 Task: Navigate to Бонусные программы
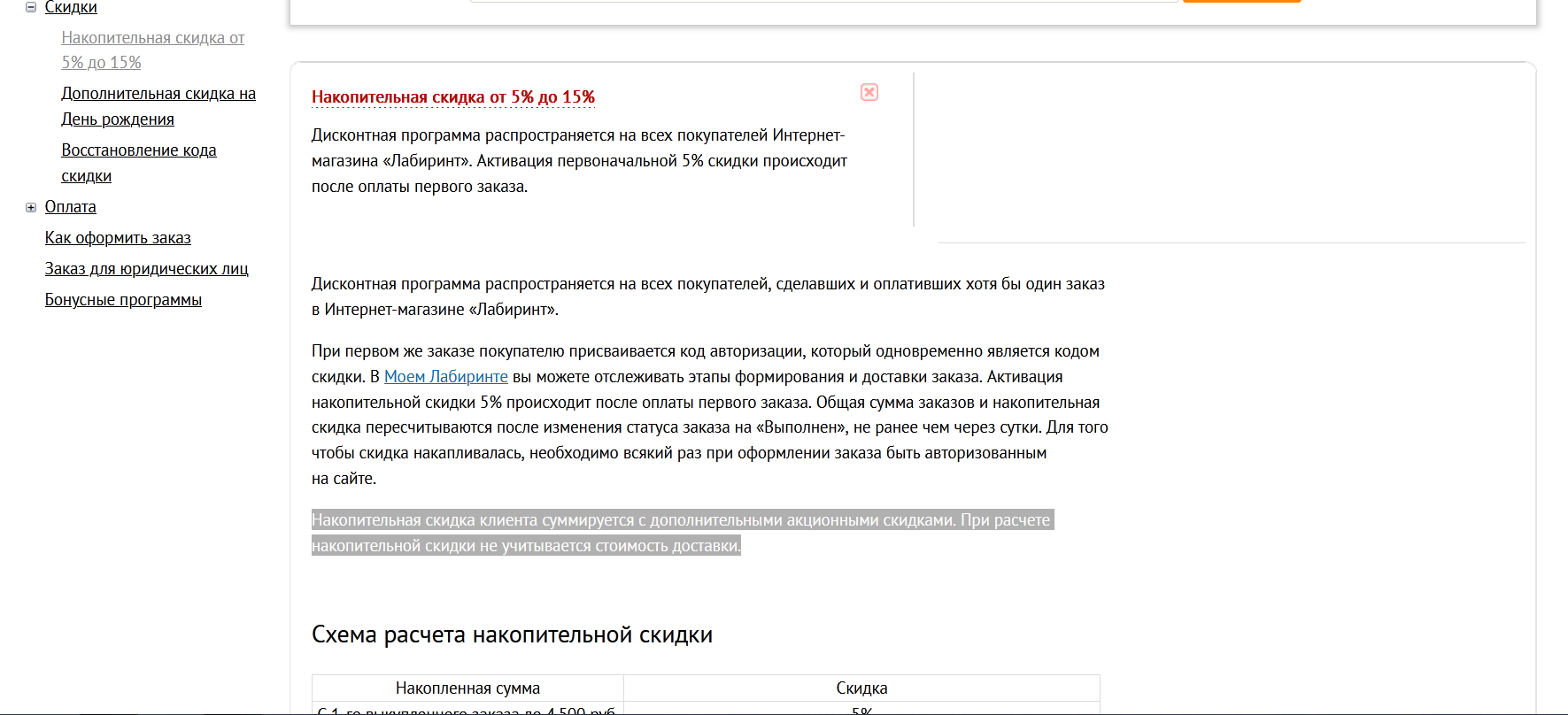click(123, 300)
